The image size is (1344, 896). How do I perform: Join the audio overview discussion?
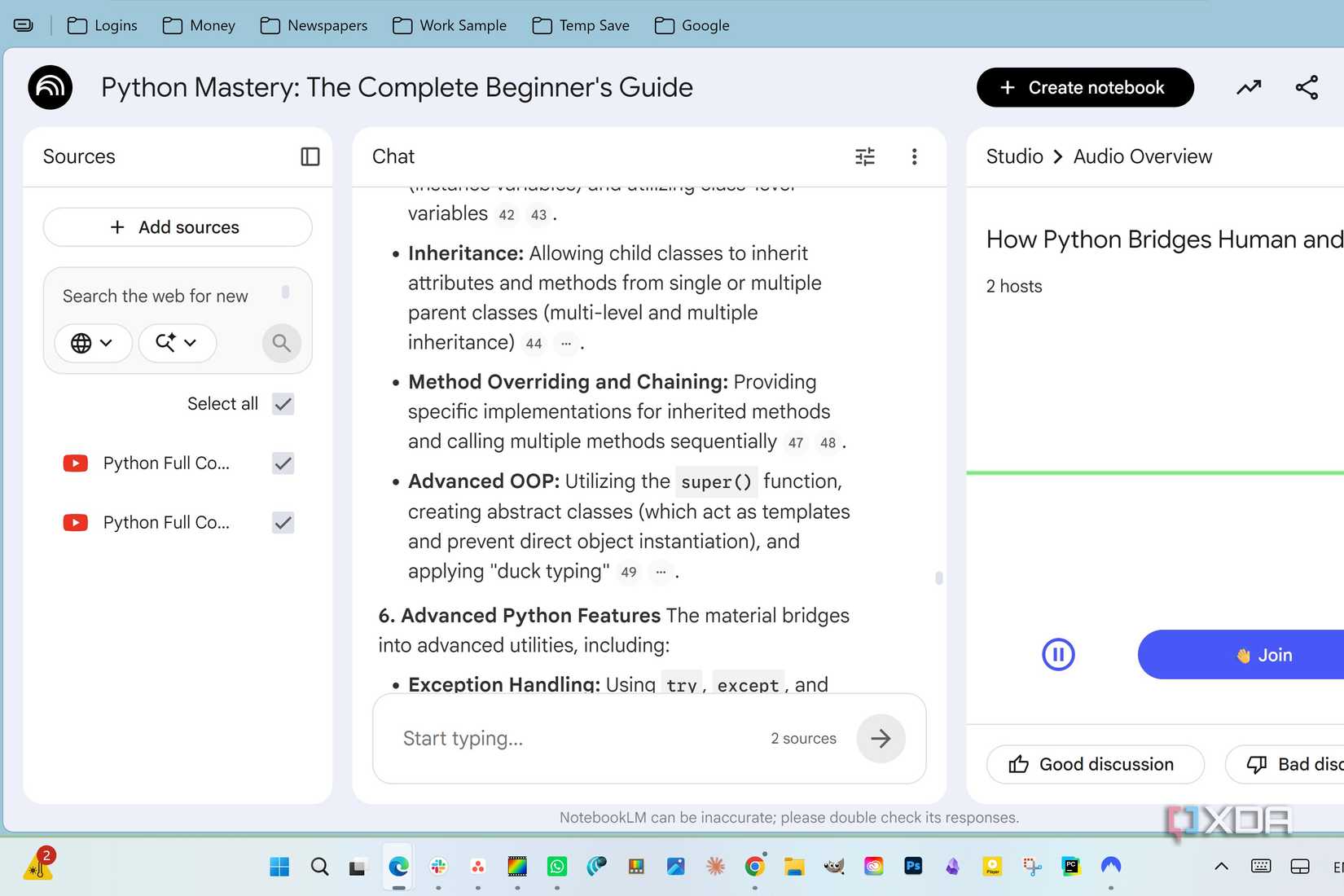1241,654
